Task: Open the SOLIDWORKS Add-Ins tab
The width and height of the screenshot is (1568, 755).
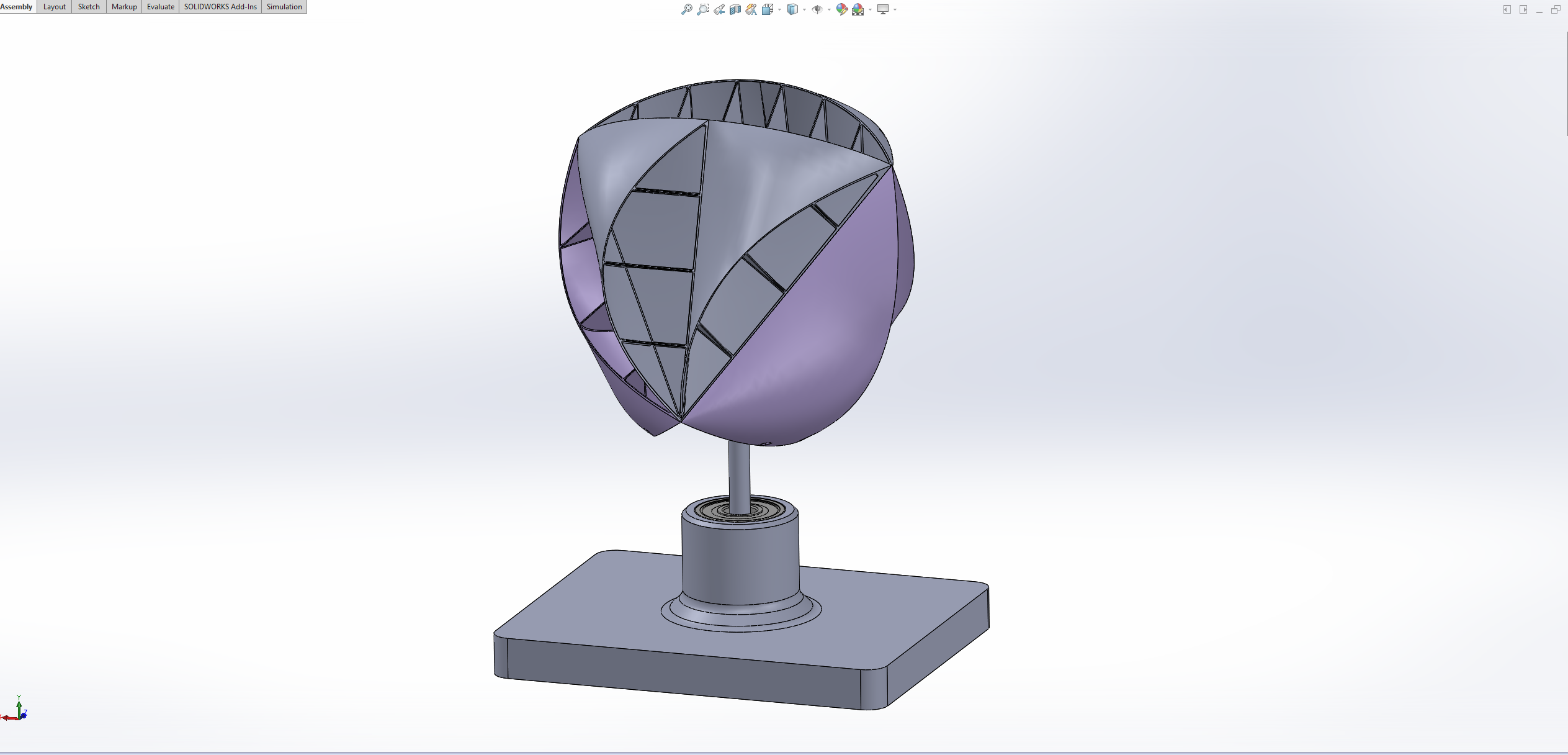Action: pos(220,7)
